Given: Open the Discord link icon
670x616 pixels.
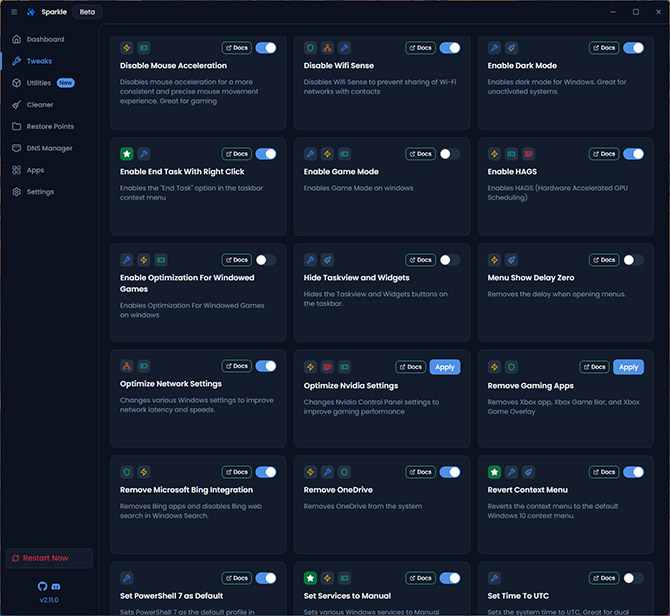Looking at the screenshot, I should [55, 587].
